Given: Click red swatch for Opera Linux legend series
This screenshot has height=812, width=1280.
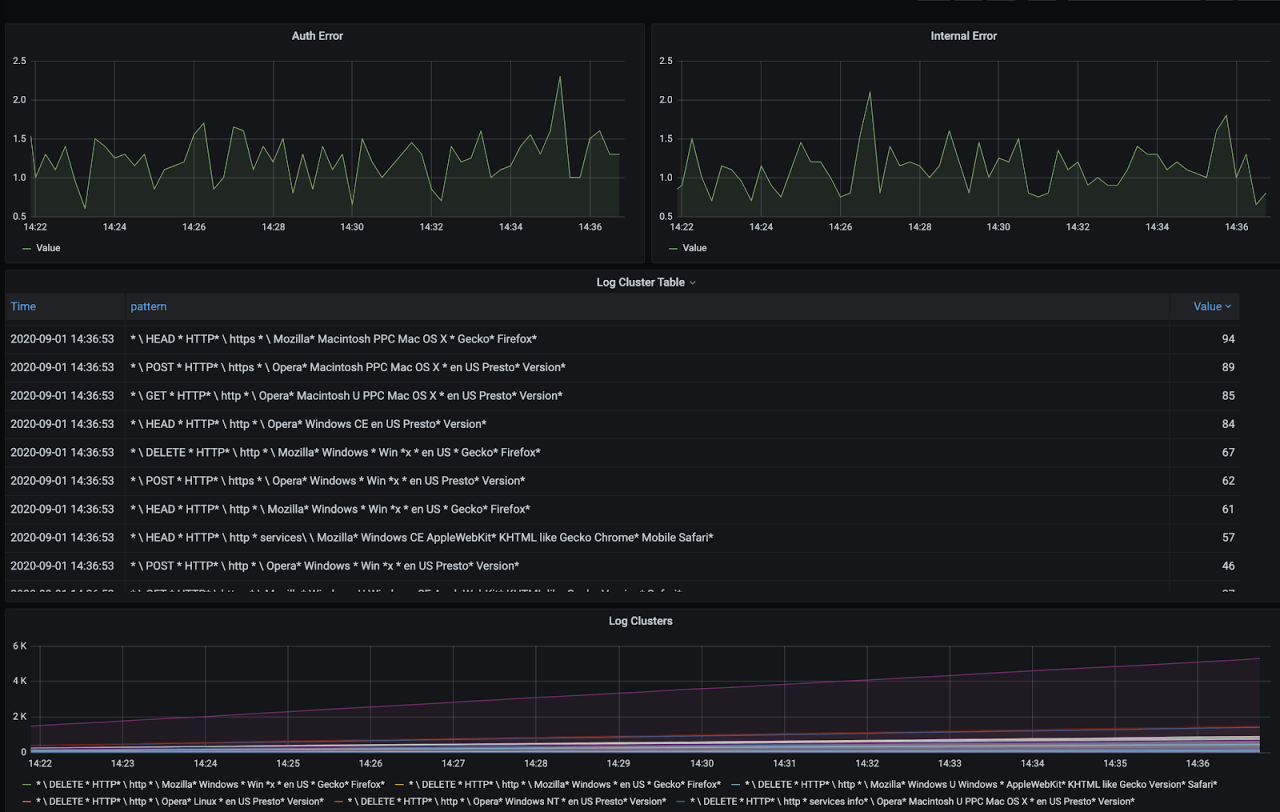Looking at the screenshot, I should 26,802.
